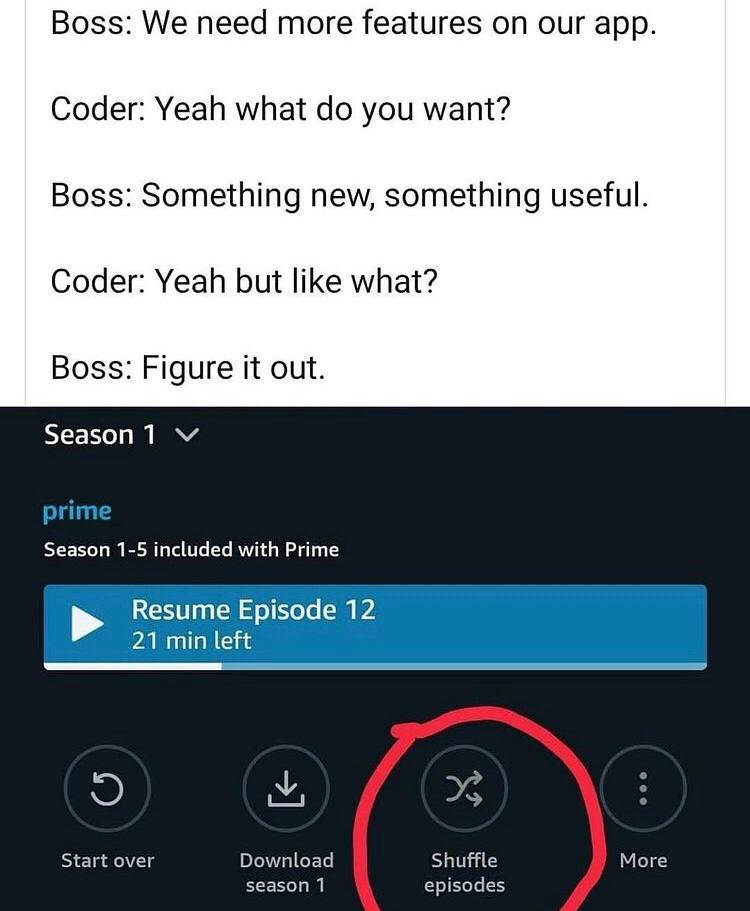Tap the Download season 1 arrow icon
The height and width of the screenshot is (911, 750).
[285, 790]
